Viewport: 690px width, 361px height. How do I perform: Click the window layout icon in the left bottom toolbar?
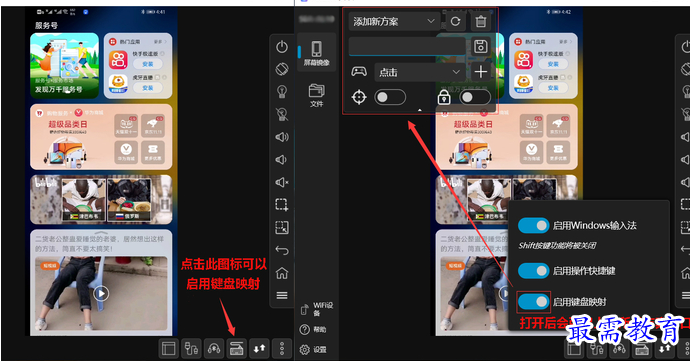(x=169, y=349)
